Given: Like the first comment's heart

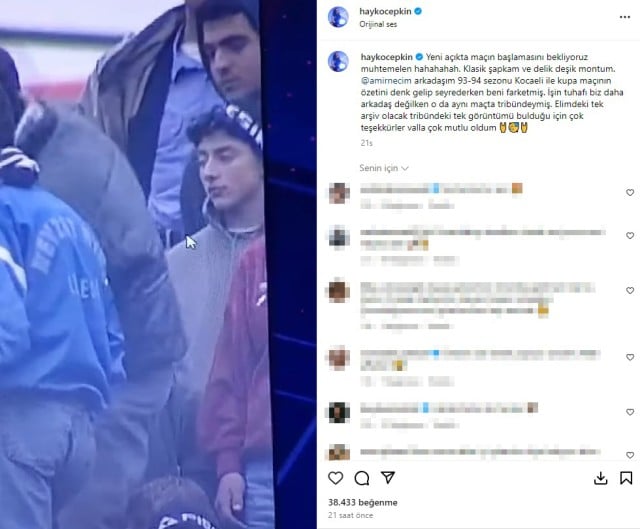Looking at the screenshot, I should click(x=630, y=193).
